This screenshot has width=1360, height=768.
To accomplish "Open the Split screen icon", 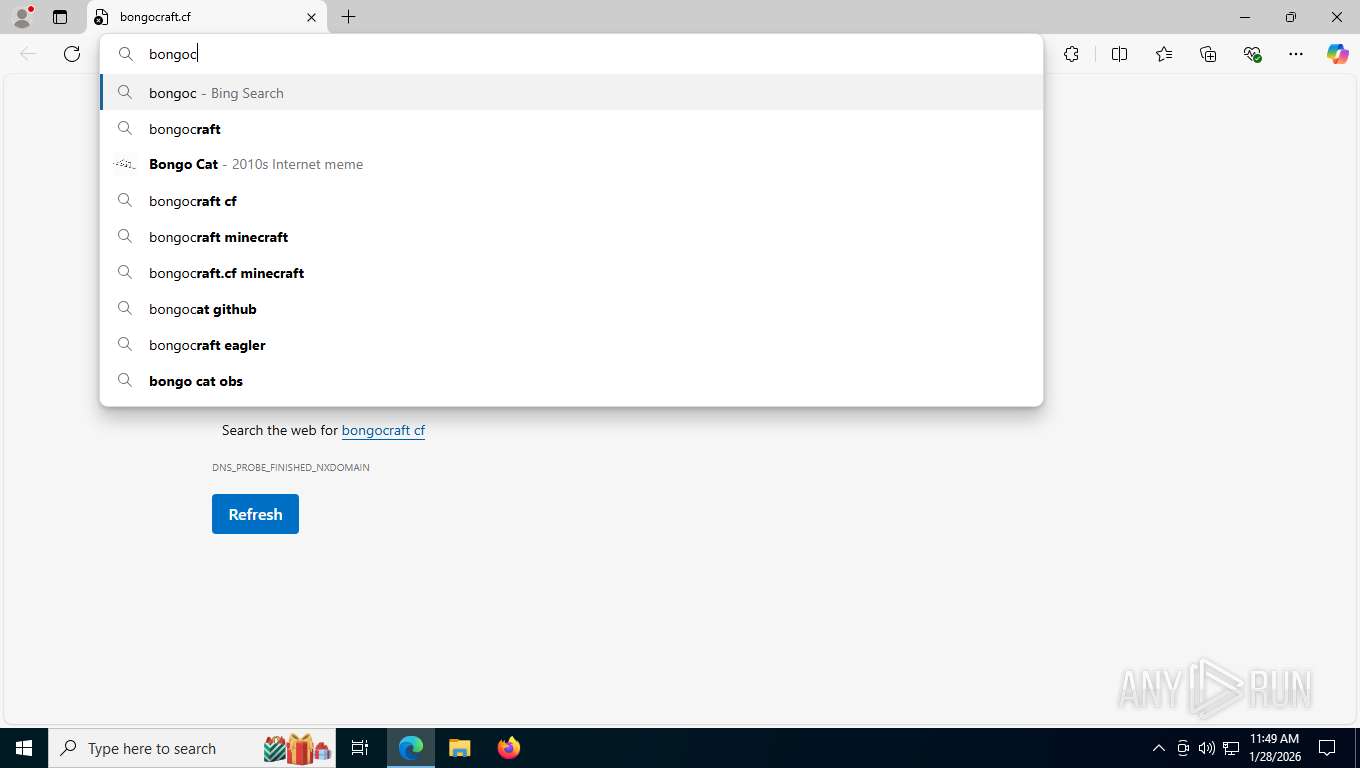I will [x=1119, y=54].
